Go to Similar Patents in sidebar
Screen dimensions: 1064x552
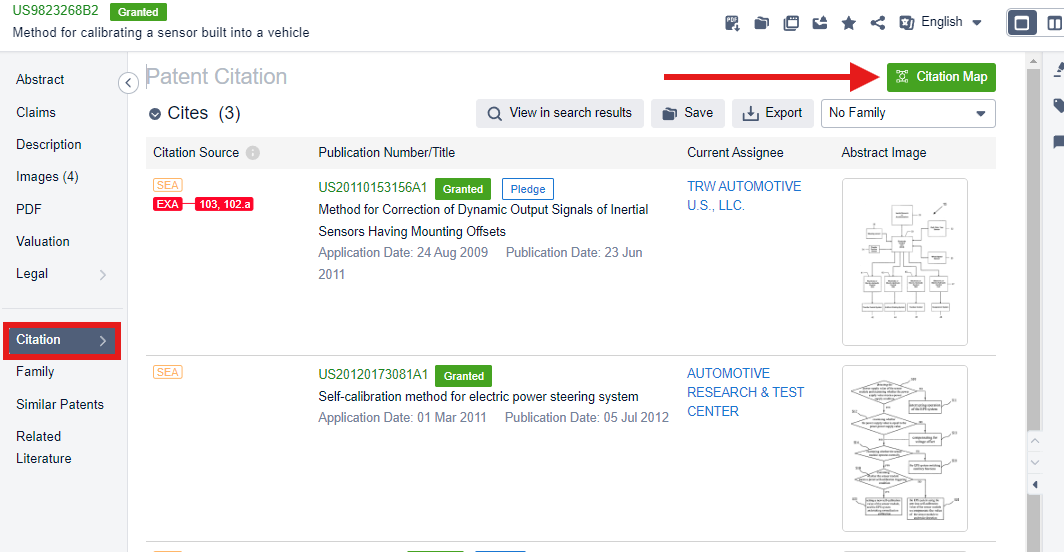(x=60, y=404)
